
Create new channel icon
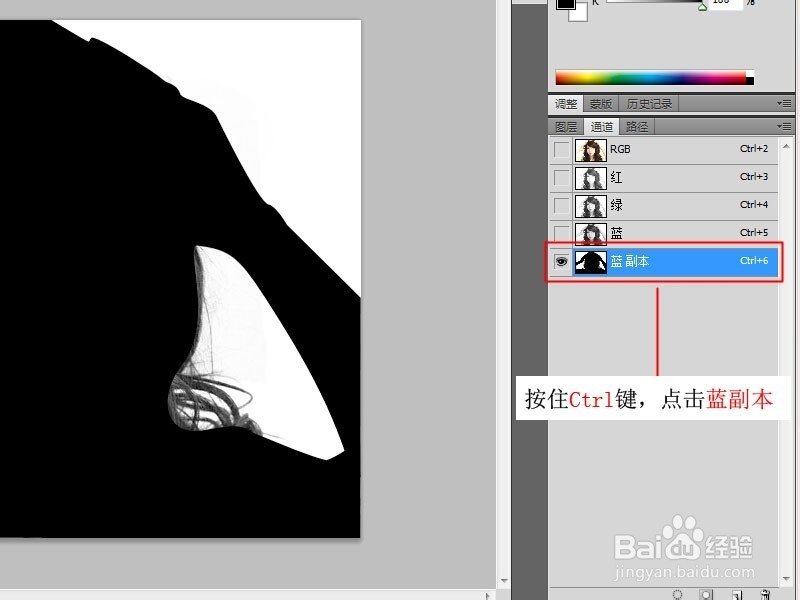point(737,595)
